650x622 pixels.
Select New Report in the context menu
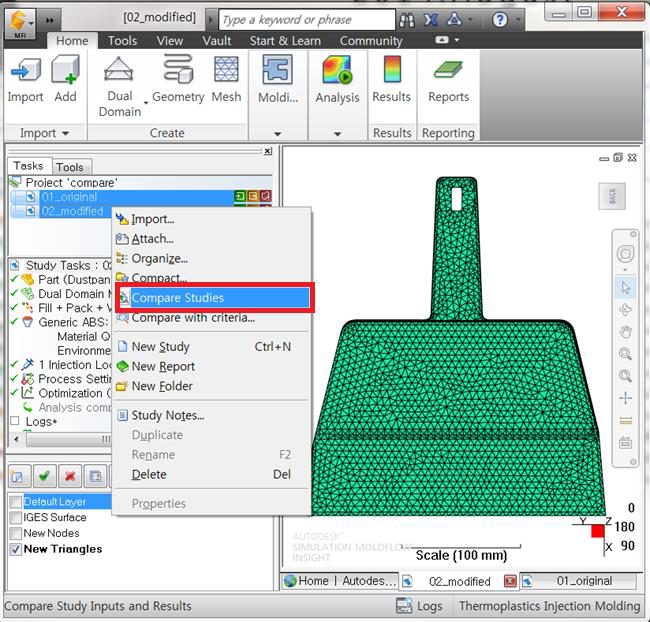pyautogui.click(x=213, y=367)
